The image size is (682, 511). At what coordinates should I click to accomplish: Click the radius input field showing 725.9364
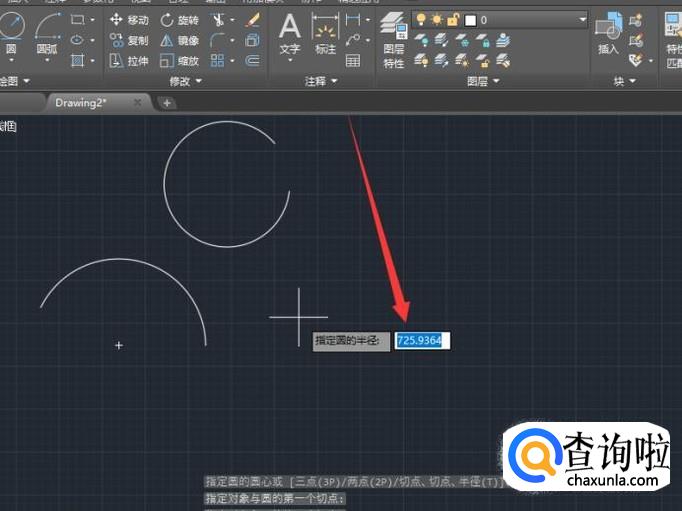pyautogui.click(x=422, y=341)
